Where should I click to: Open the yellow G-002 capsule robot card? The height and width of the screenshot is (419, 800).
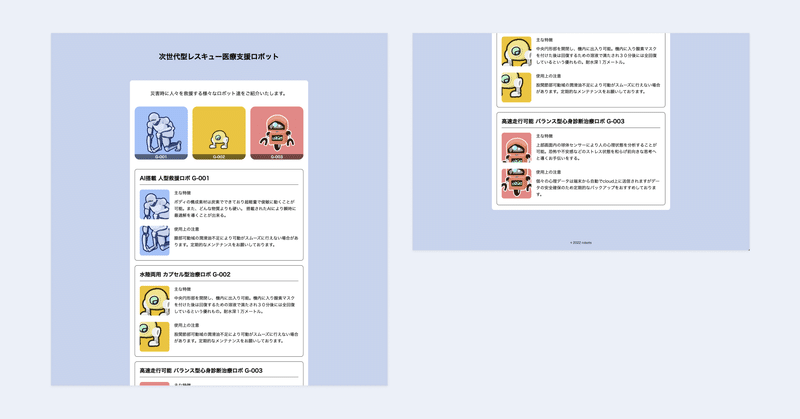click(x=219, y=133)
